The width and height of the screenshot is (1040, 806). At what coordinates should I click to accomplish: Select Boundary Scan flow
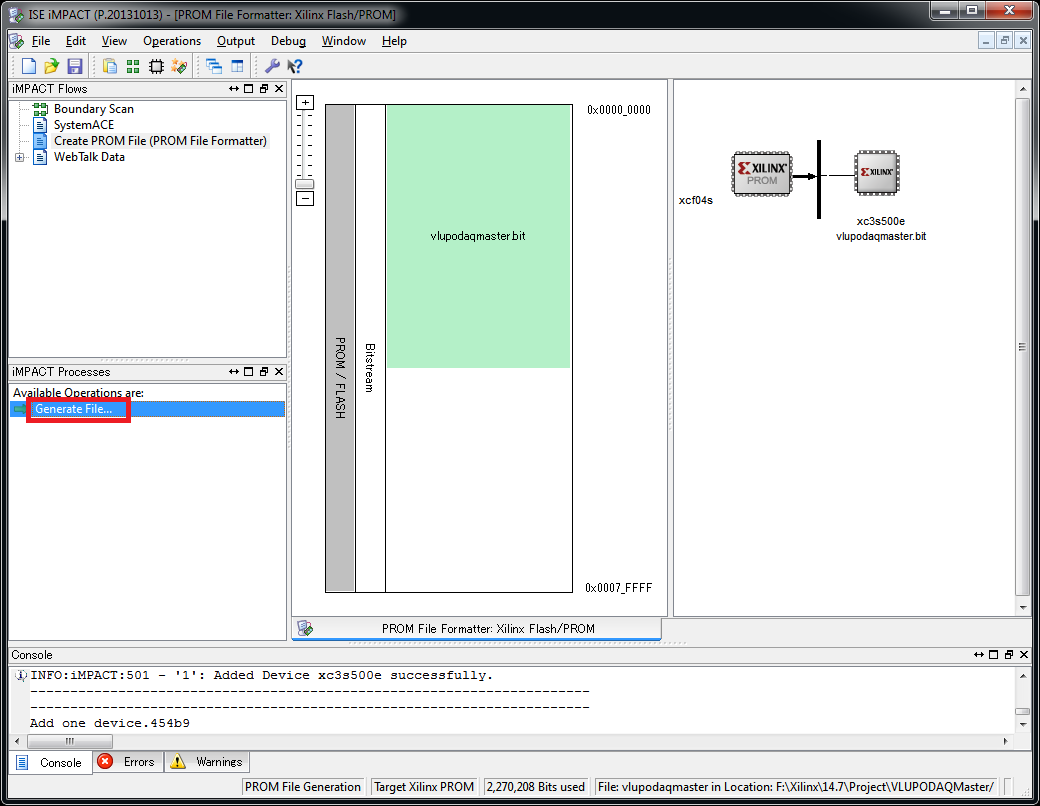coord(94,109)
